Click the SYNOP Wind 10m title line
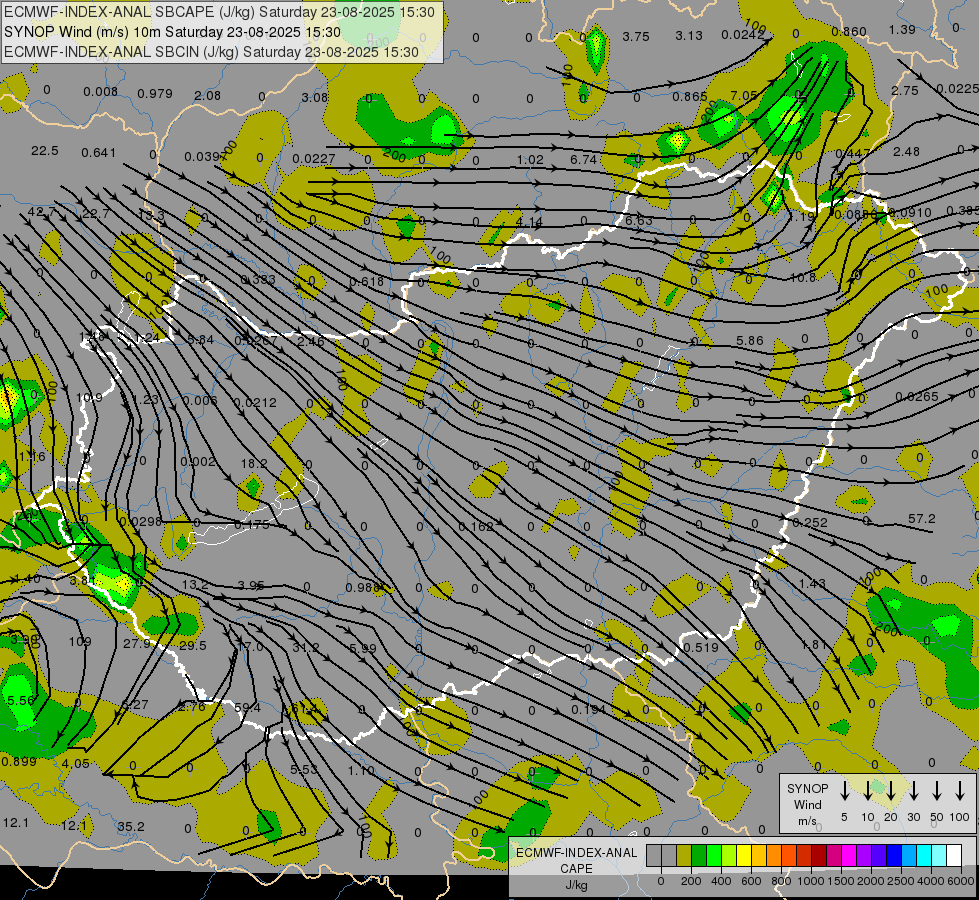Viewport: 979px width, 900px height. (x=172, y=32)
